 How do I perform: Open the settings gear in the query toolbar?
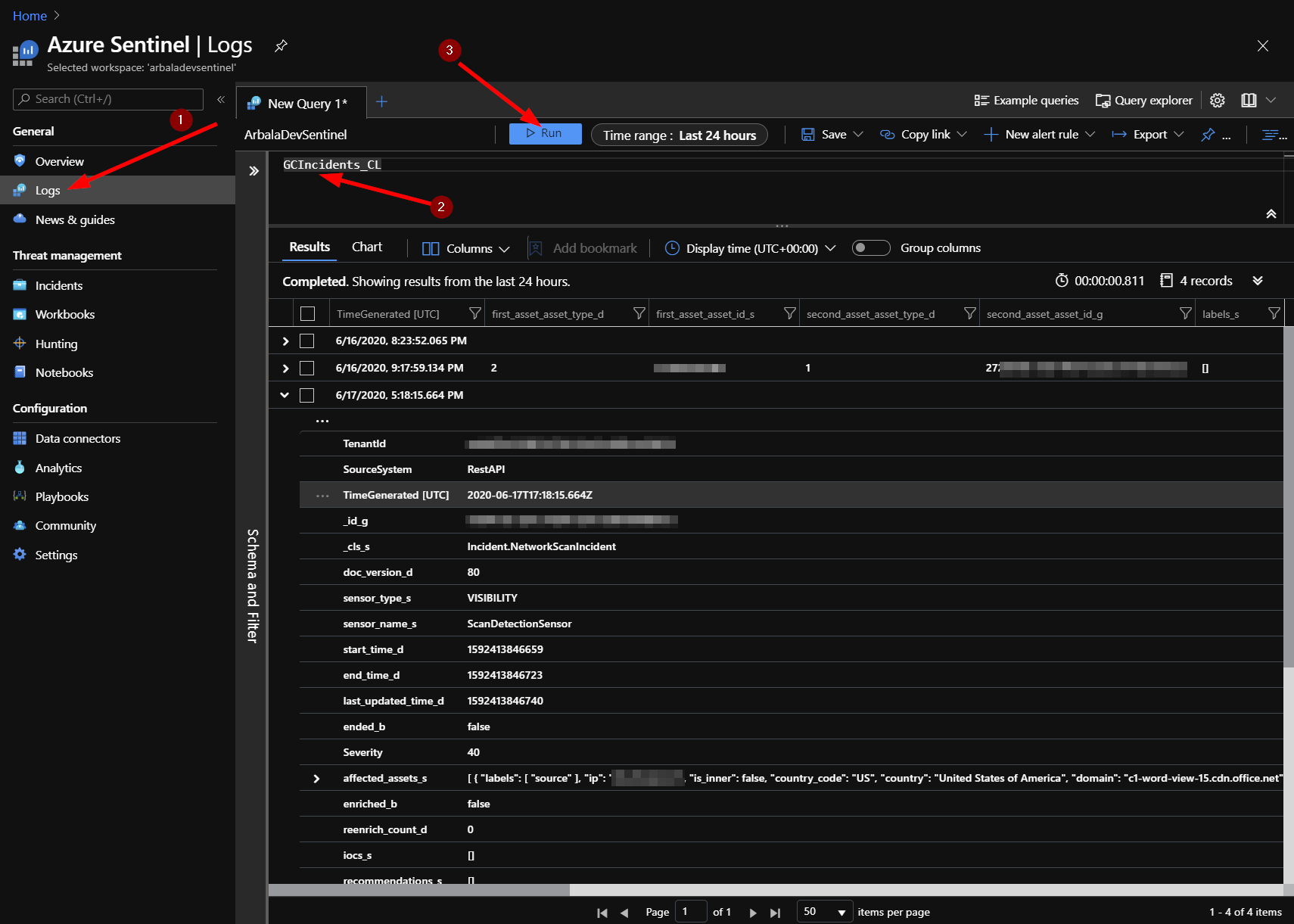pos(1217,100)
